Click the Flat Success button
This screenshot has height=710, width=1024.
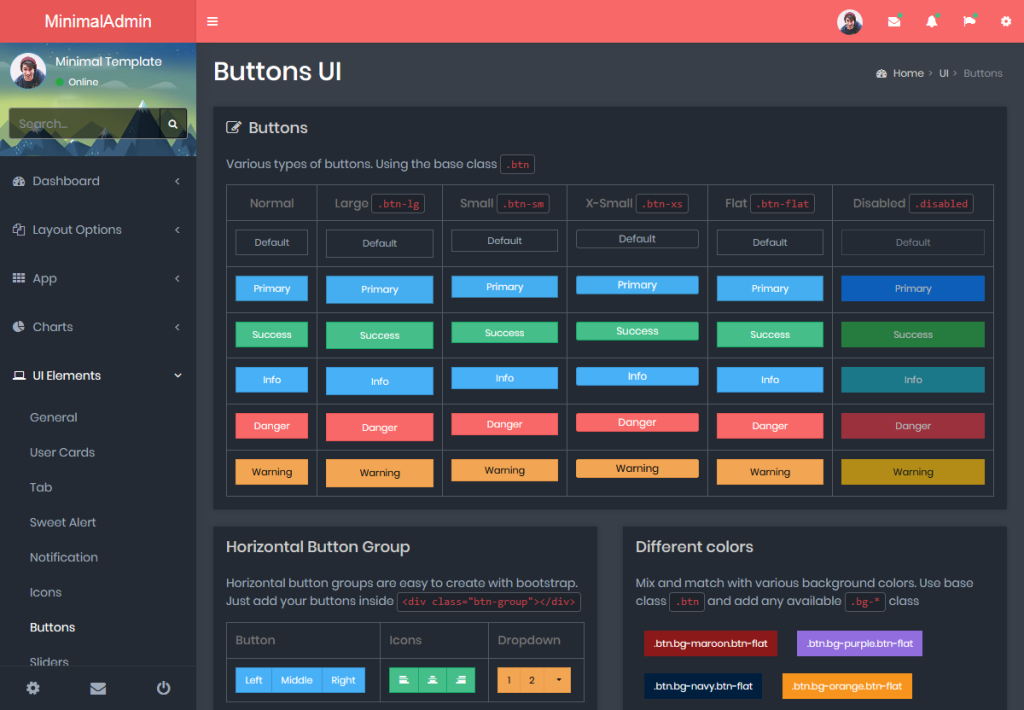click(770, 334)
